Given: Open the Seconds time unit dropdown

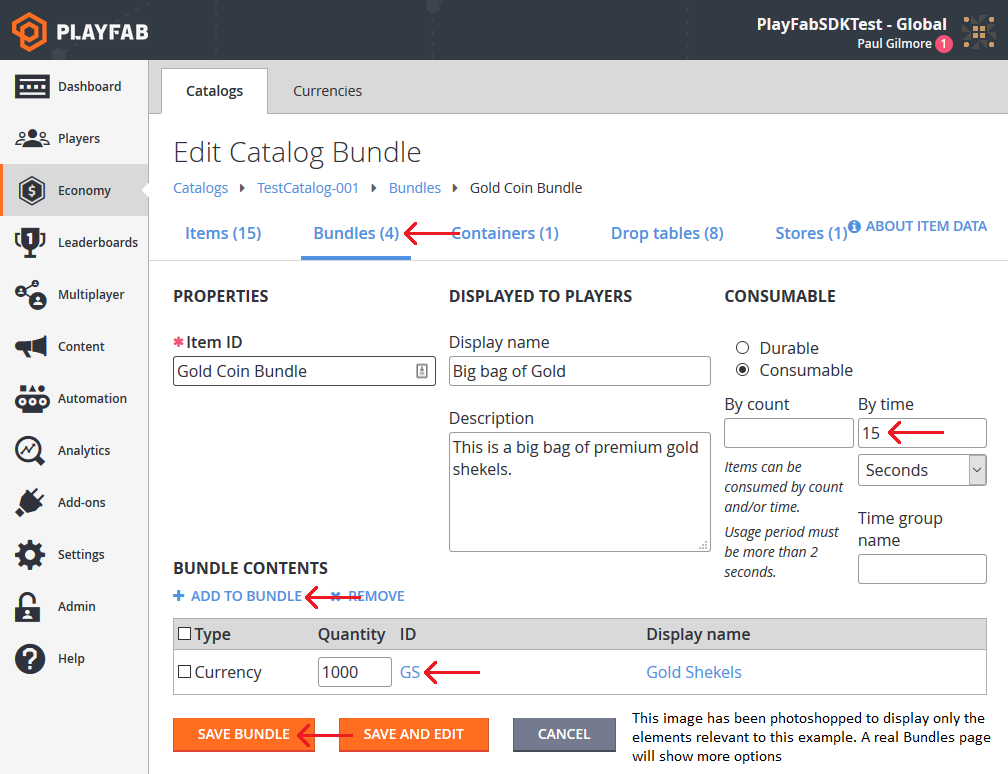Looking at the screenshot, I should (x=922, y=470).
